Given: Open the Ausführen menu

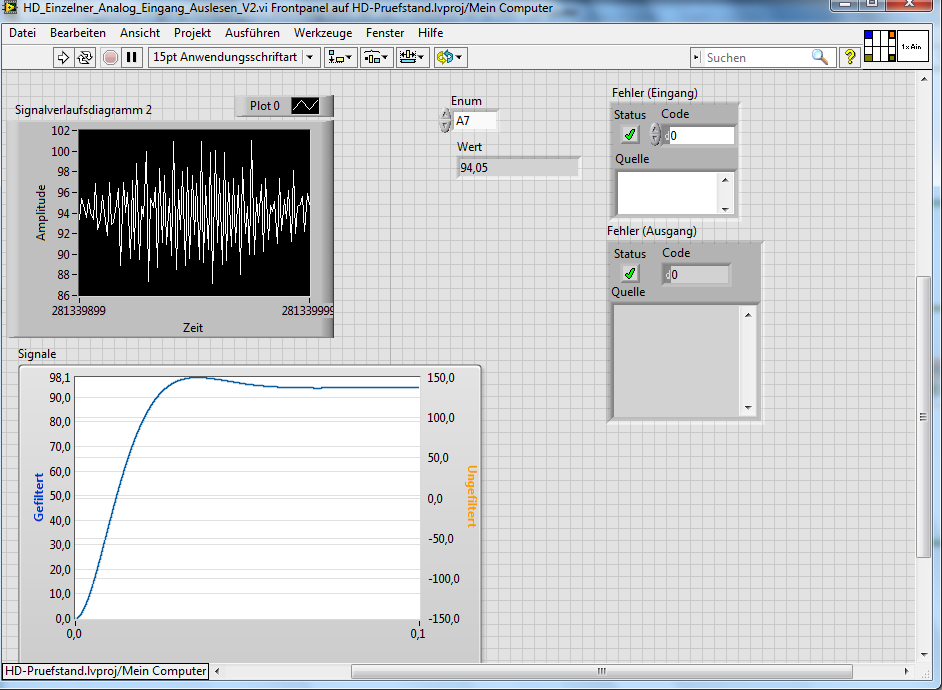Looking at the screenshot, I should pyautogui.click(x=252, y=33).
